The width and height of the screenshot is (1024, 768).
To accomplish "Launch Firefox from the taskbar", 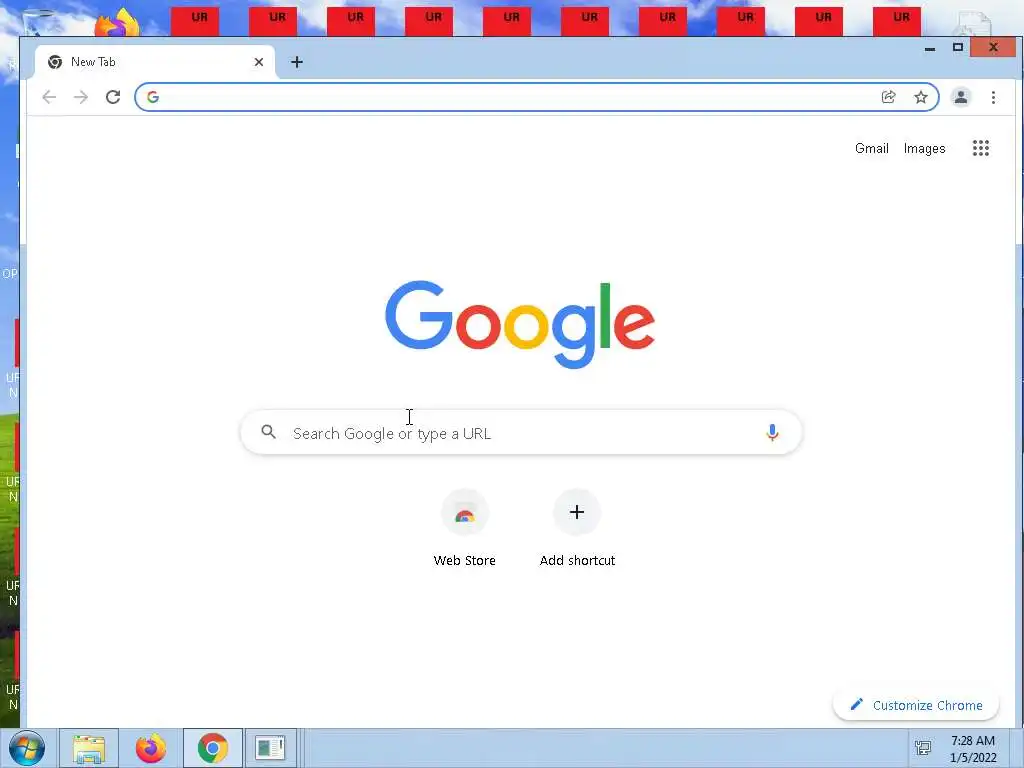I will point(151,748).
